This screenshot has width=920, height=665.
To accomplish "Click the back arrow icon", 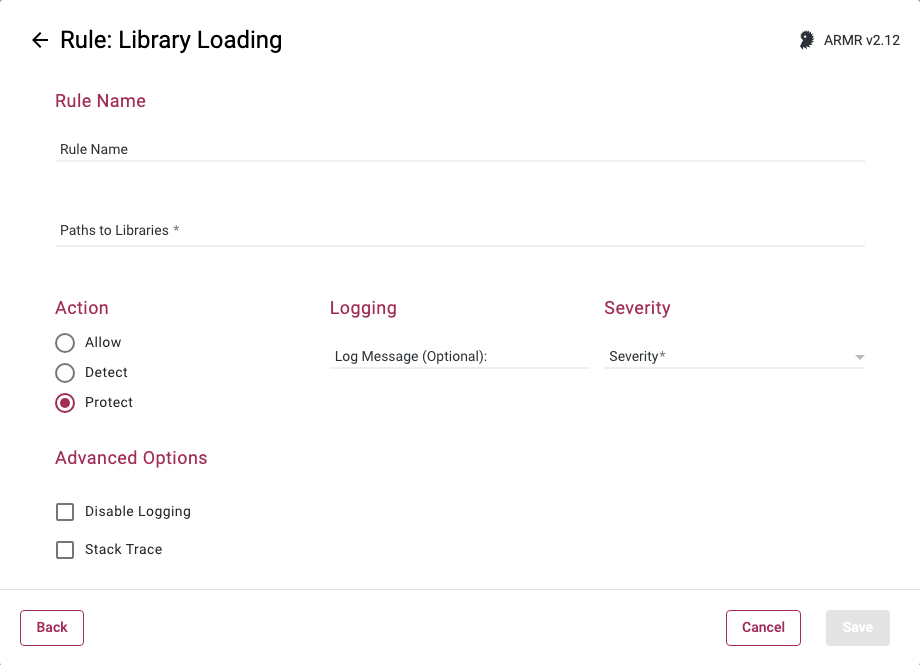I will [x=40, y=40].
